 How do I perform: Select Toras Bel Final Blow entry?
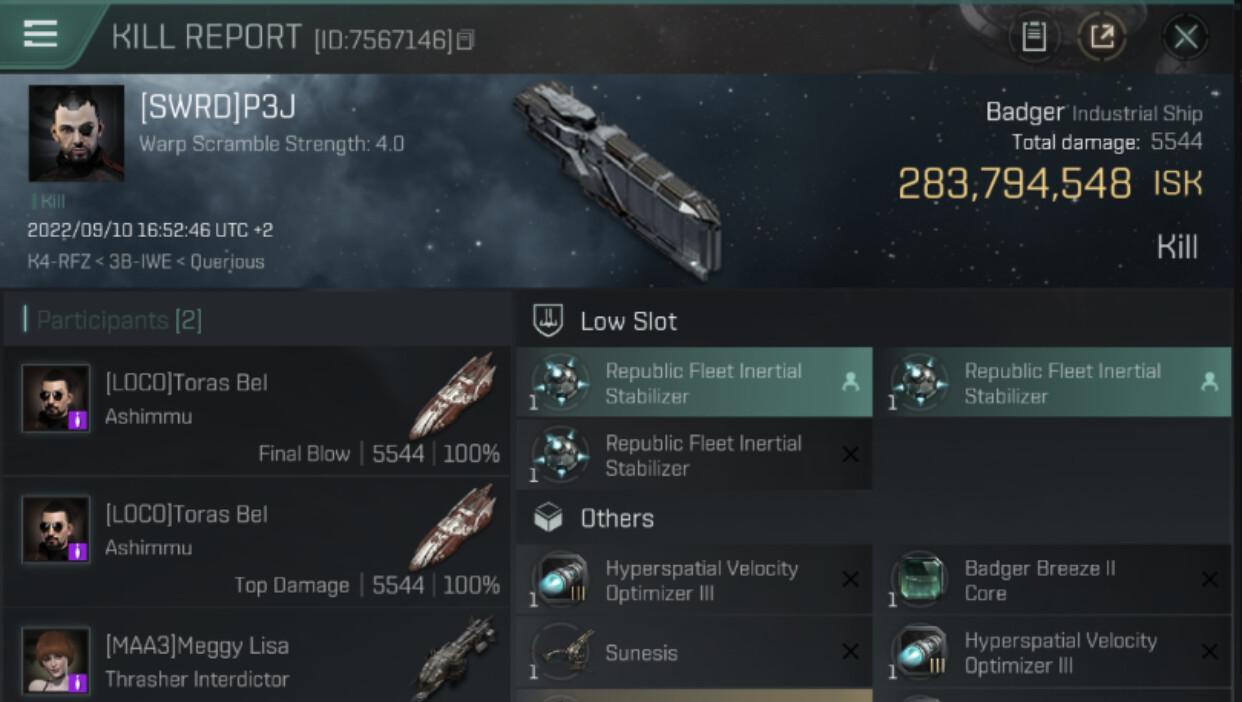tap(256, 412)
